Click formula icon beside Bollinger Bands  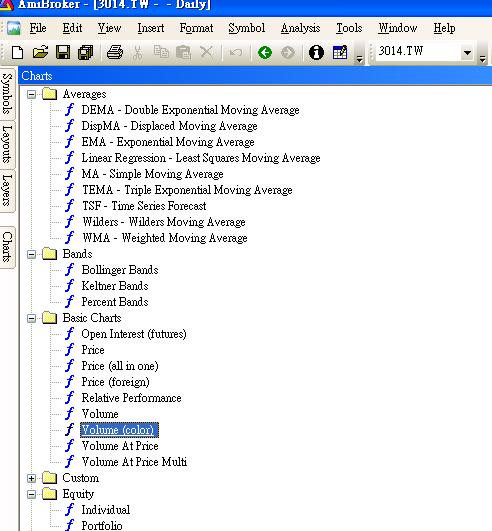[70, 270]
